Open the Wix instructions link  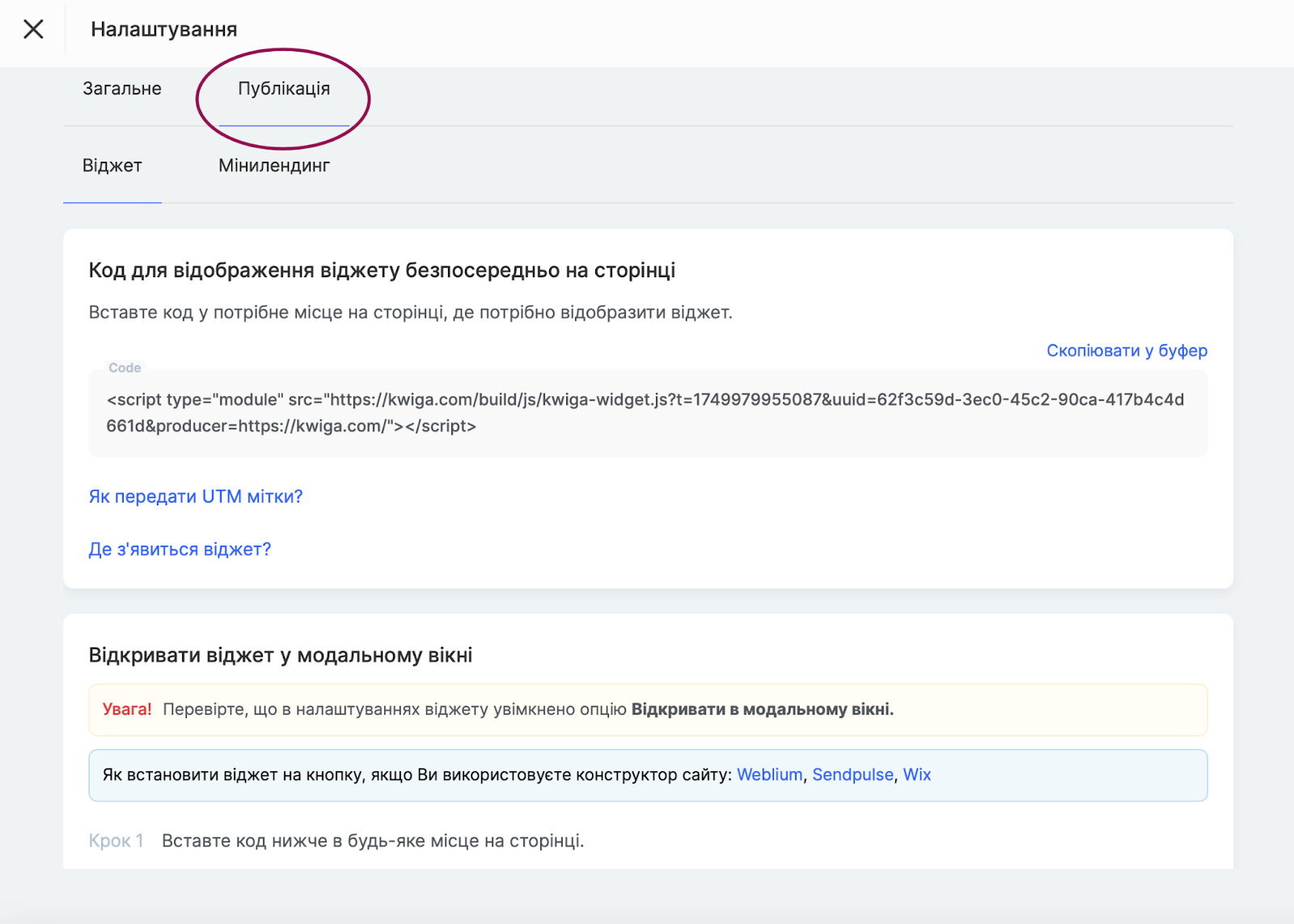tap(917, 774)
